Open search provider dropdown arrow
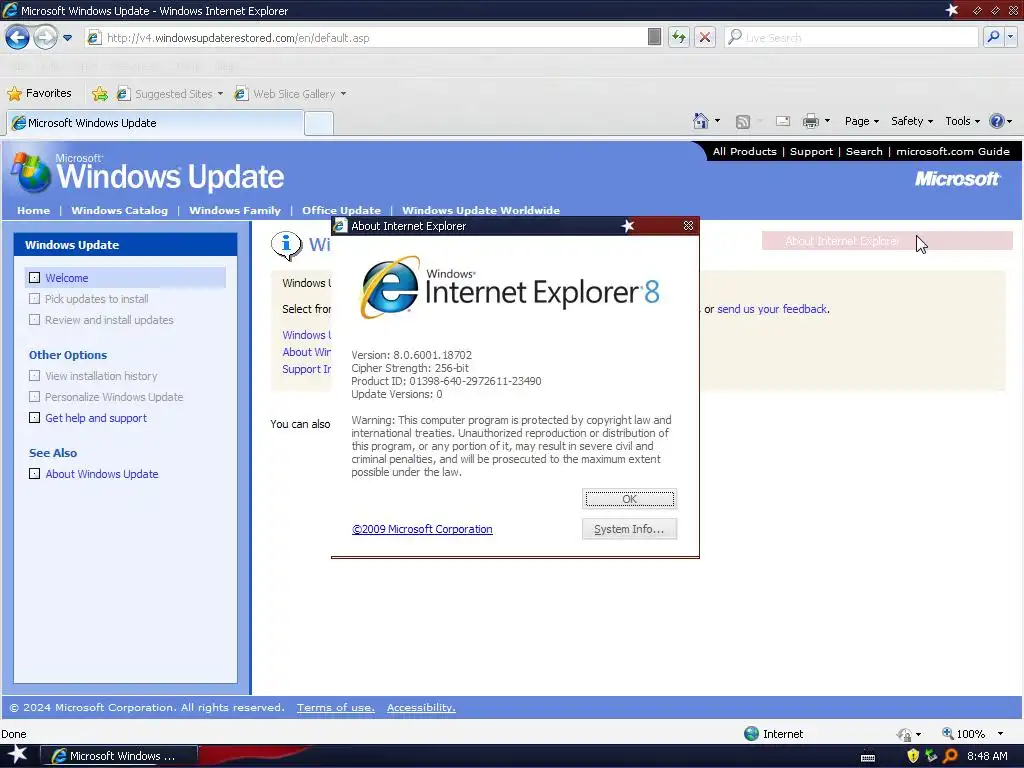The height and width of the screenshot is (768, 1024). tap(1010, 37)
